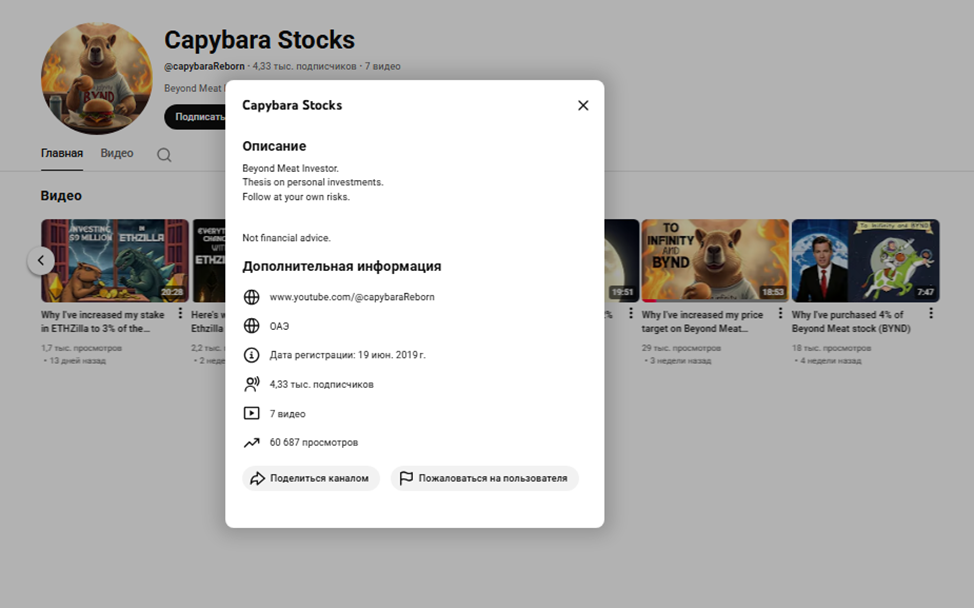Open options menu for the BYND price target video

[x=781, y=313]
